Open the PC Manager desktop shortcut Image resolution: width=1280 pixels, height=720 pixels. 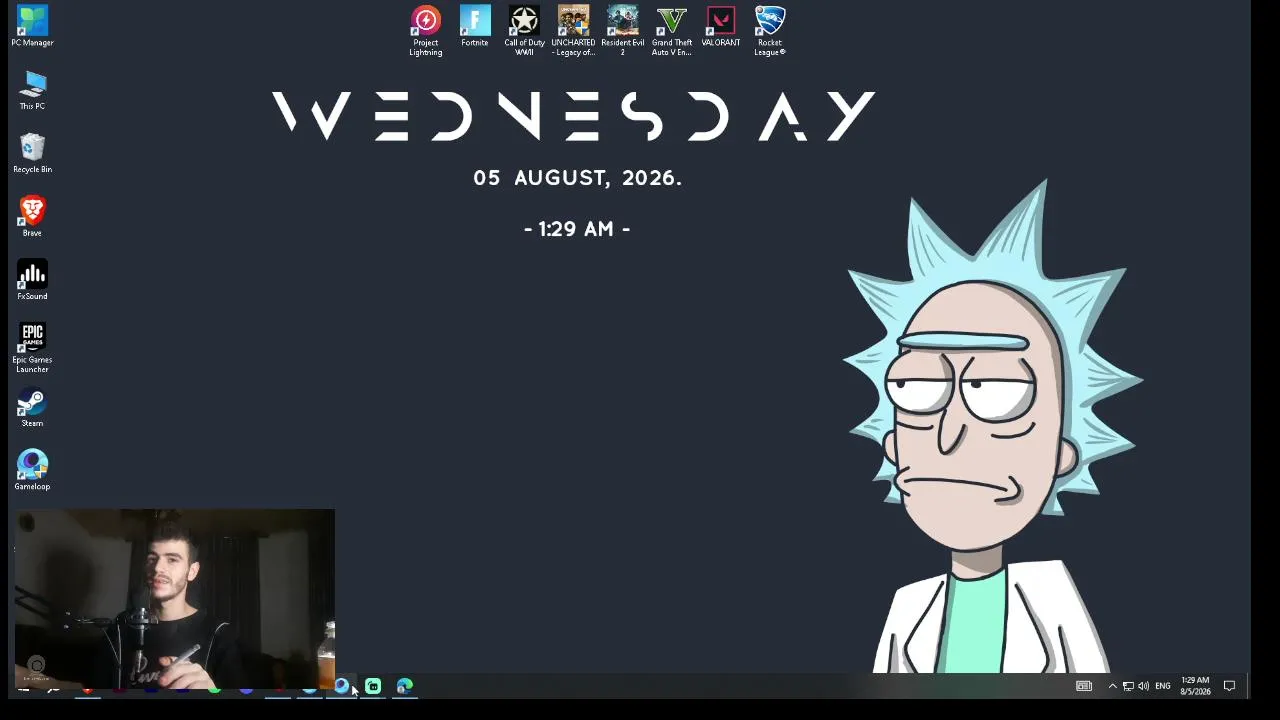[32, 26]
